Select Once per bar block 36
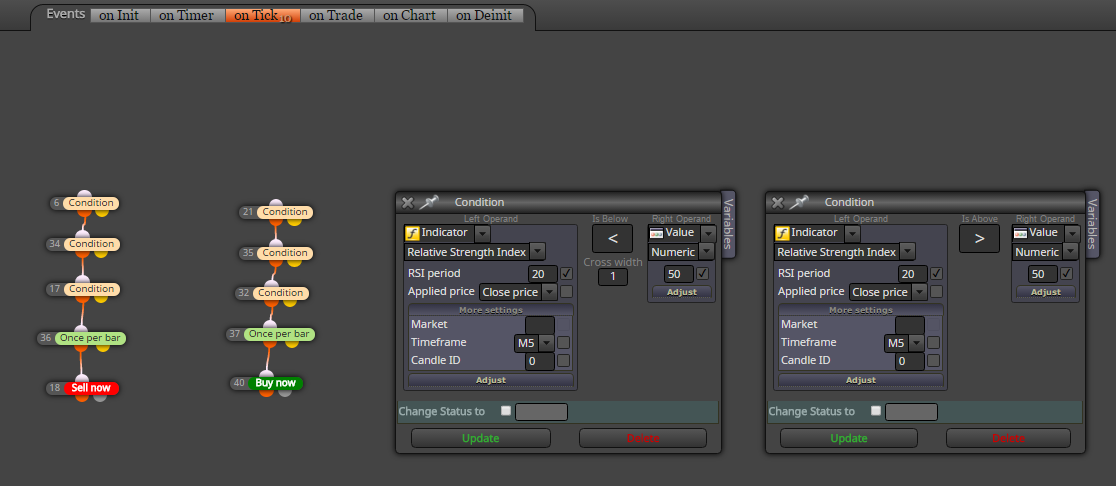This screenshot has width=1116, height=486. pyautogui.click(x=90, y=338)
